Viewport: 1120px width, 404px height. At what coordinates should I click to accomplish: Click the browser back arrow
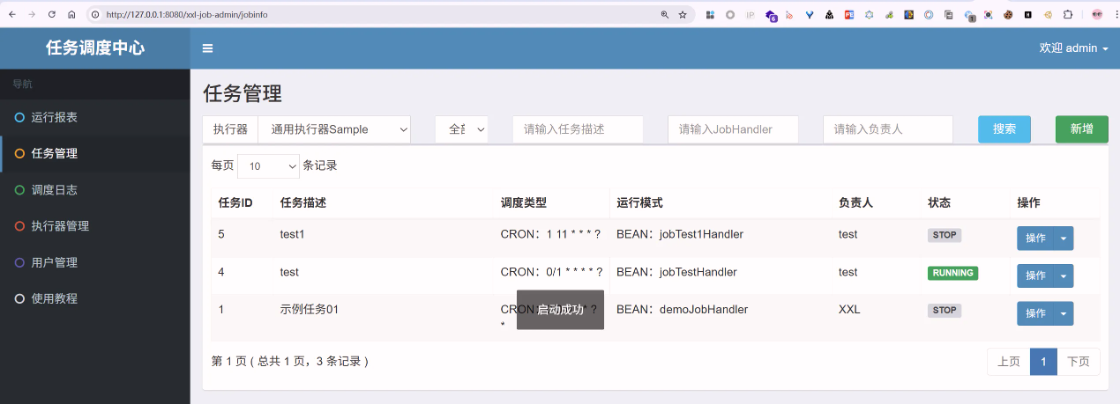click(x=12, y=15)
